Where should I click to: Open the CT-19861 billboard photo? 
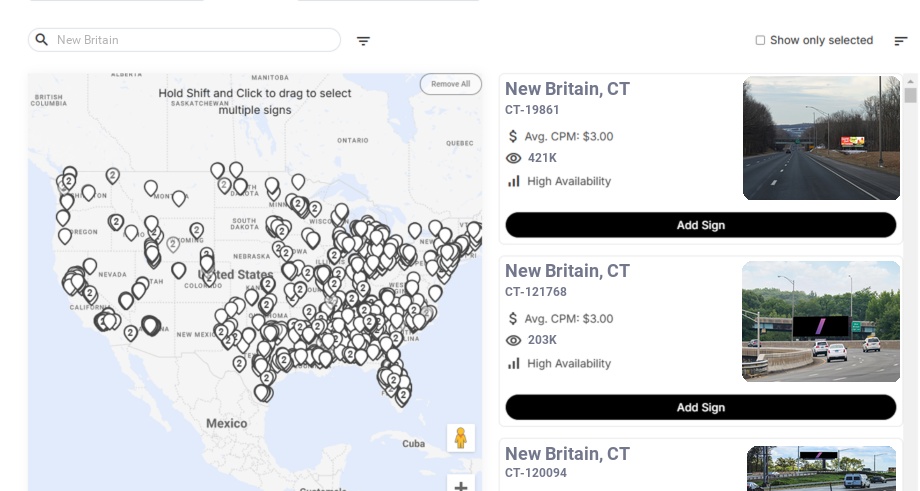821,138
